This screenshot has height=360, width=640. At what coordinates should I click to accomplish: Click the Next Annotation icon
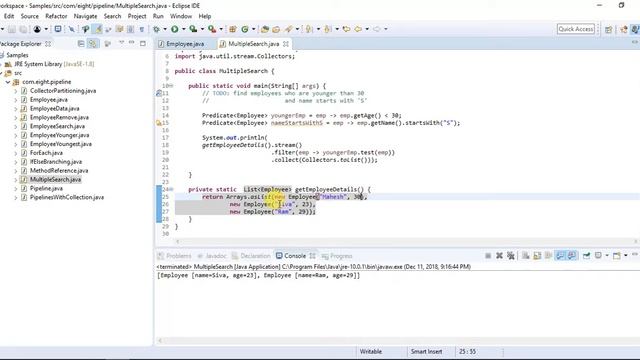[309, 29]
